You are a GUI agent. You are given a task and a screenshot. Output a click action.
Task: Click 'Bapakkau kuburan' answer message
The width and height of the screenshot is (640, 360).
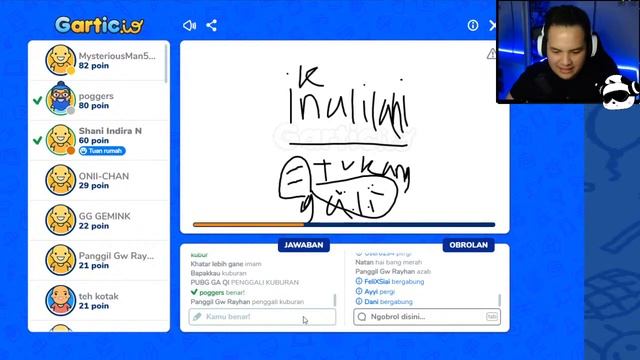(218, 273)
